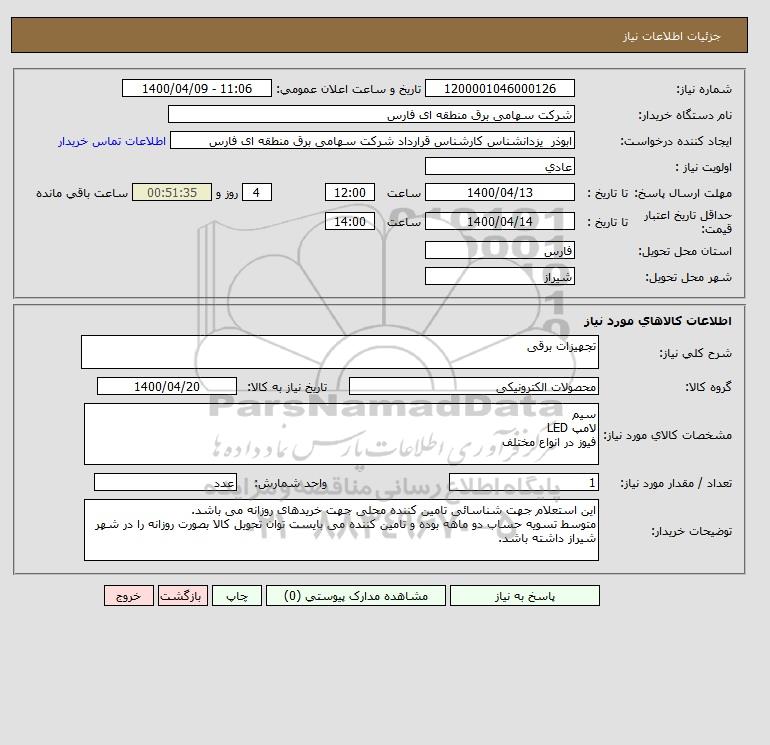This screenshot has height=745, width=770.
Task: Click the ساعت باقی مانده label
Action: pyautogui.click(x=82, y=193)
